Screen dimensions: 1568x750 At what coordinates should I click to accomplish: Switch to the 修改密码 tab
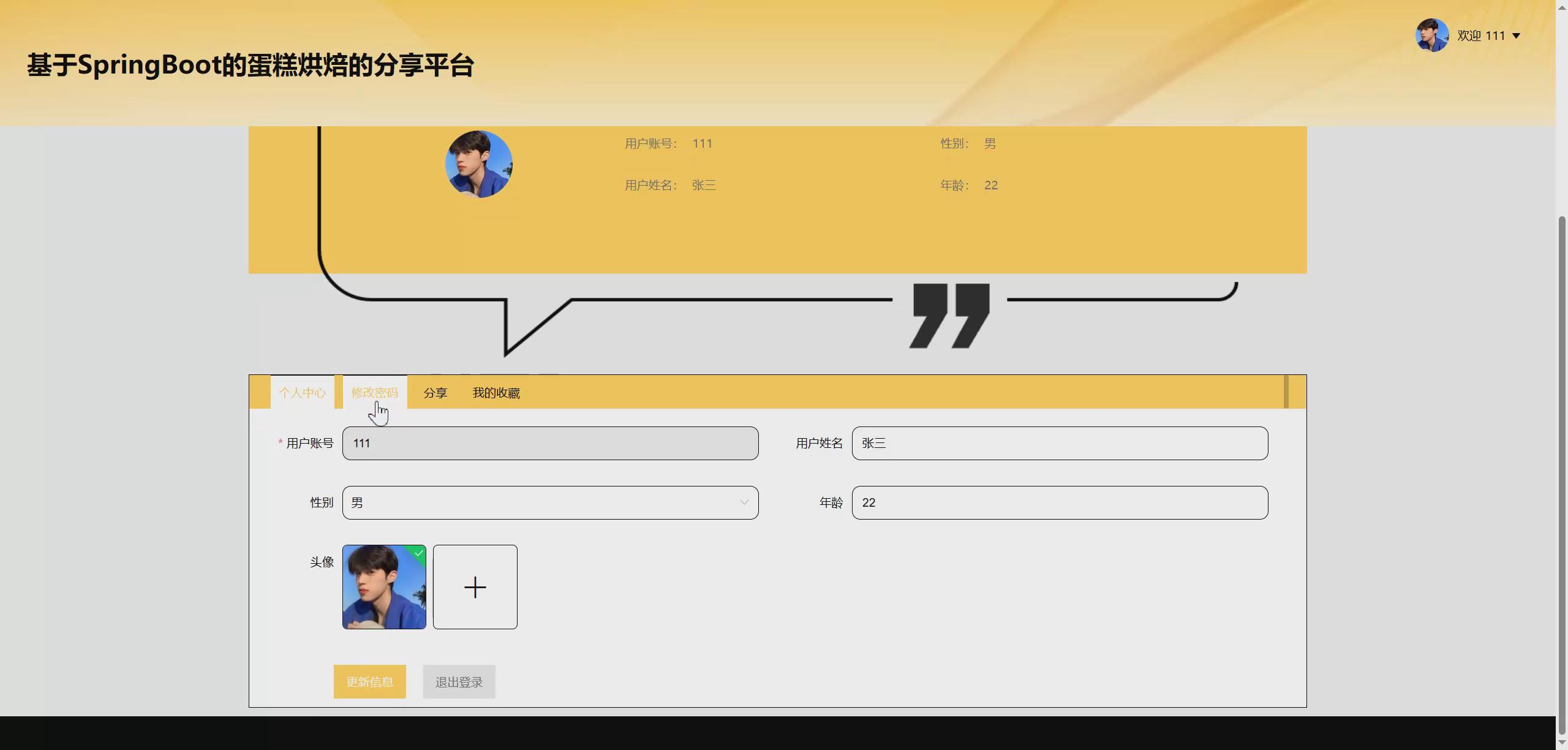click(377, 393)
